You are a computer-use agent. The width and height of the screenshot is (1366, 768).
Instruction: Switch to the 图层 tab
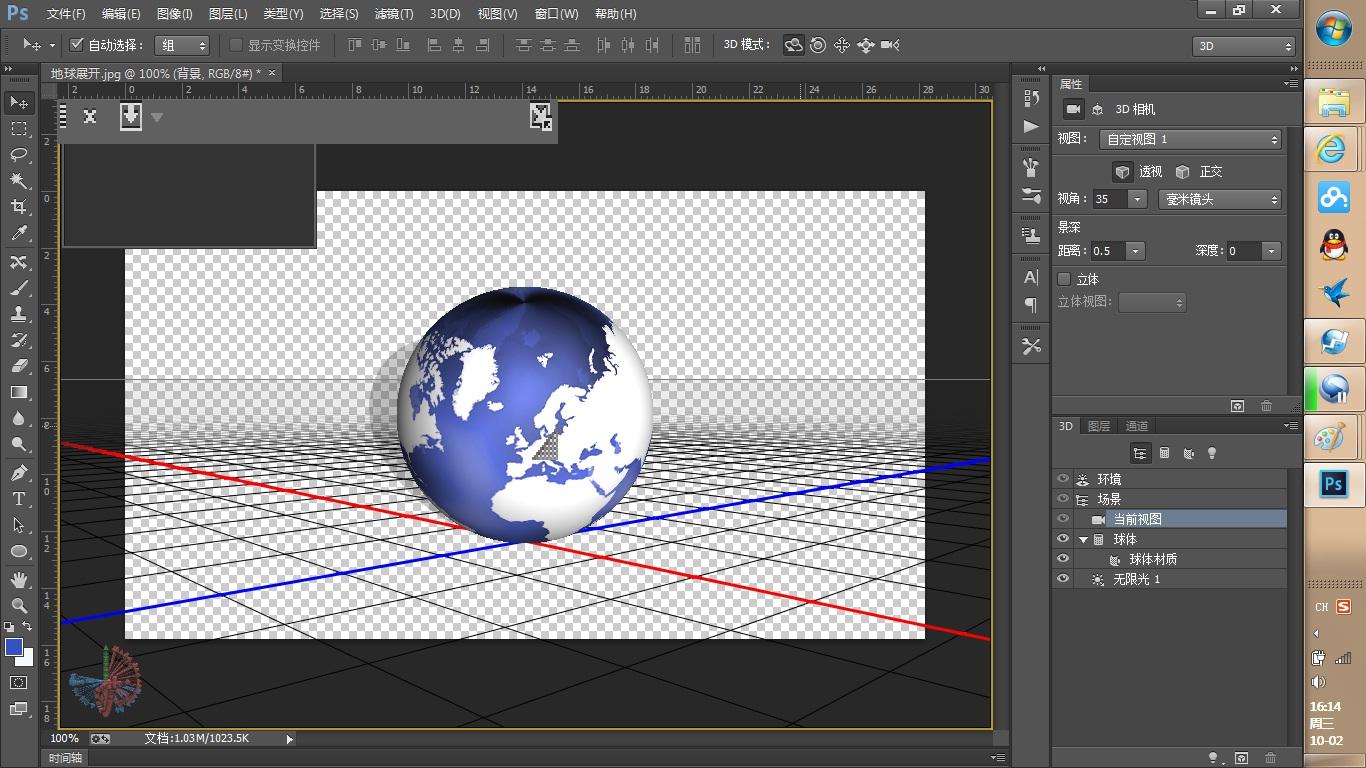(x=1099, y=426)
